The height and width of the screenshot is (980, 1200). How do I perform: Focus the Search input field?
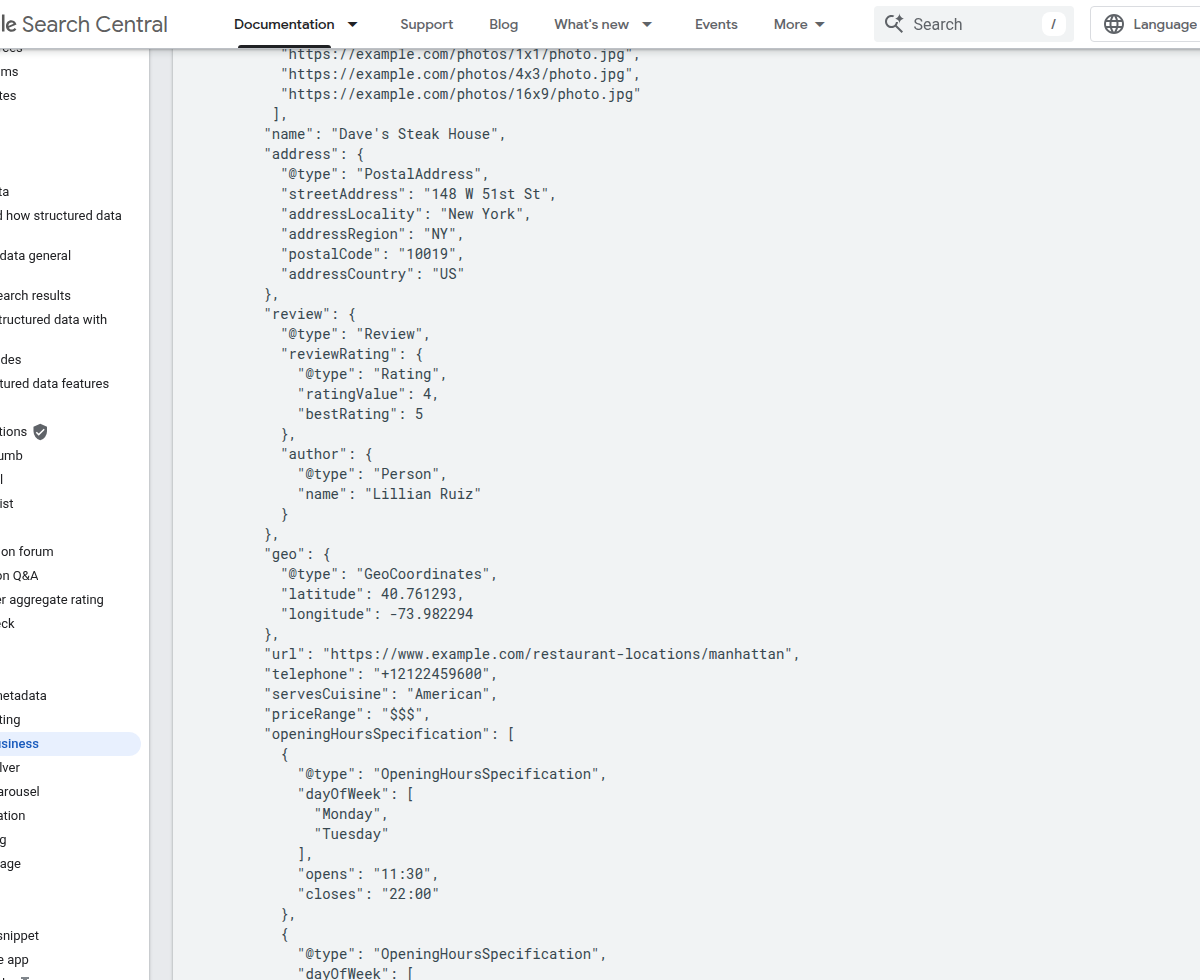(x=974, y=24)
